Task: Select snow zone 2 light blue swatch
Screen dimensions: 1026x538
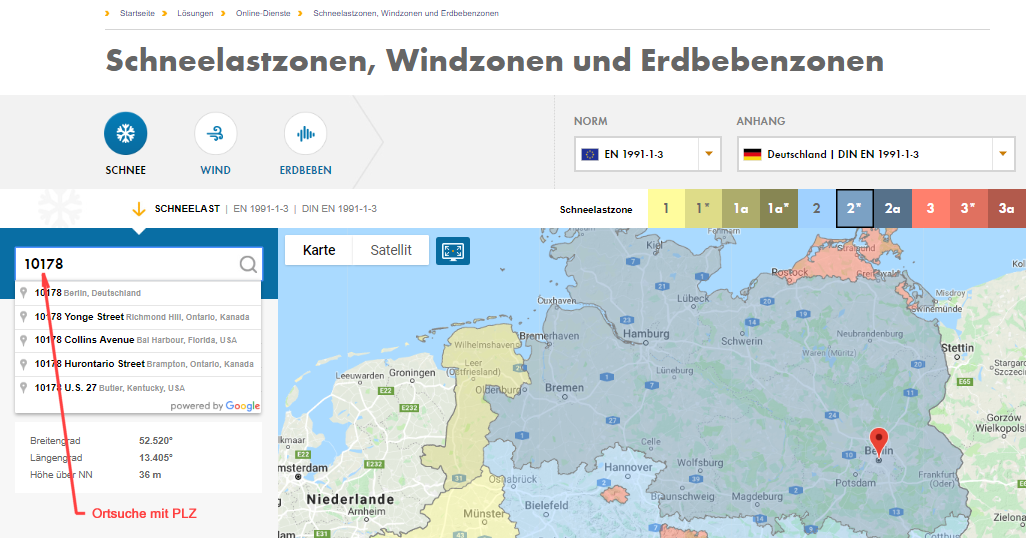Action: (817, 209)
